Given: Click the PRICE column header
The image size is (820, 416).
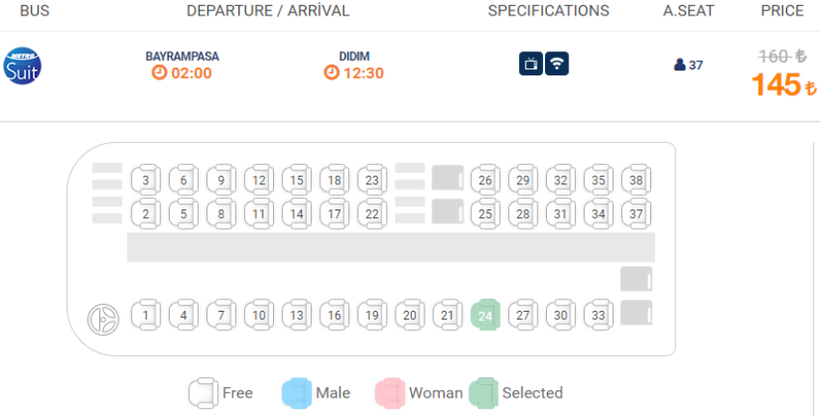Looking at the screenshot, I should click(x=782, y=11).
